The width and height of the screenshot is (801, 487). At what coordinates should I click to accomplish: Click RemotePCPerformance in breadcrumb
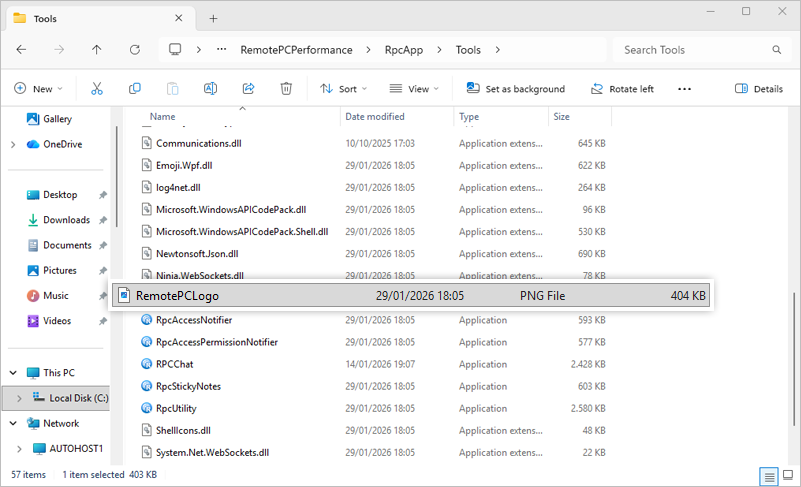click(x=296, y=50)
